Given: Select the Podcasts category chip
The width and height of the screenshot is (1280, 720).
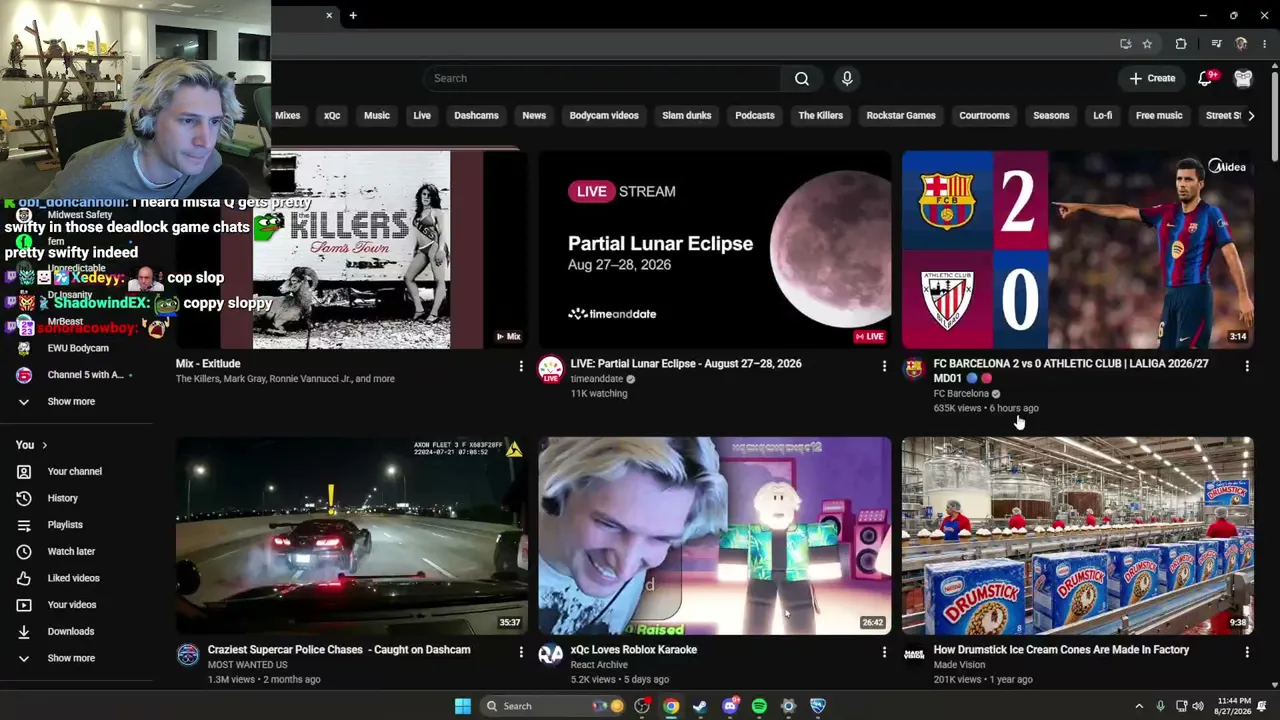Looking at the screenshot, I should [755, 115].
